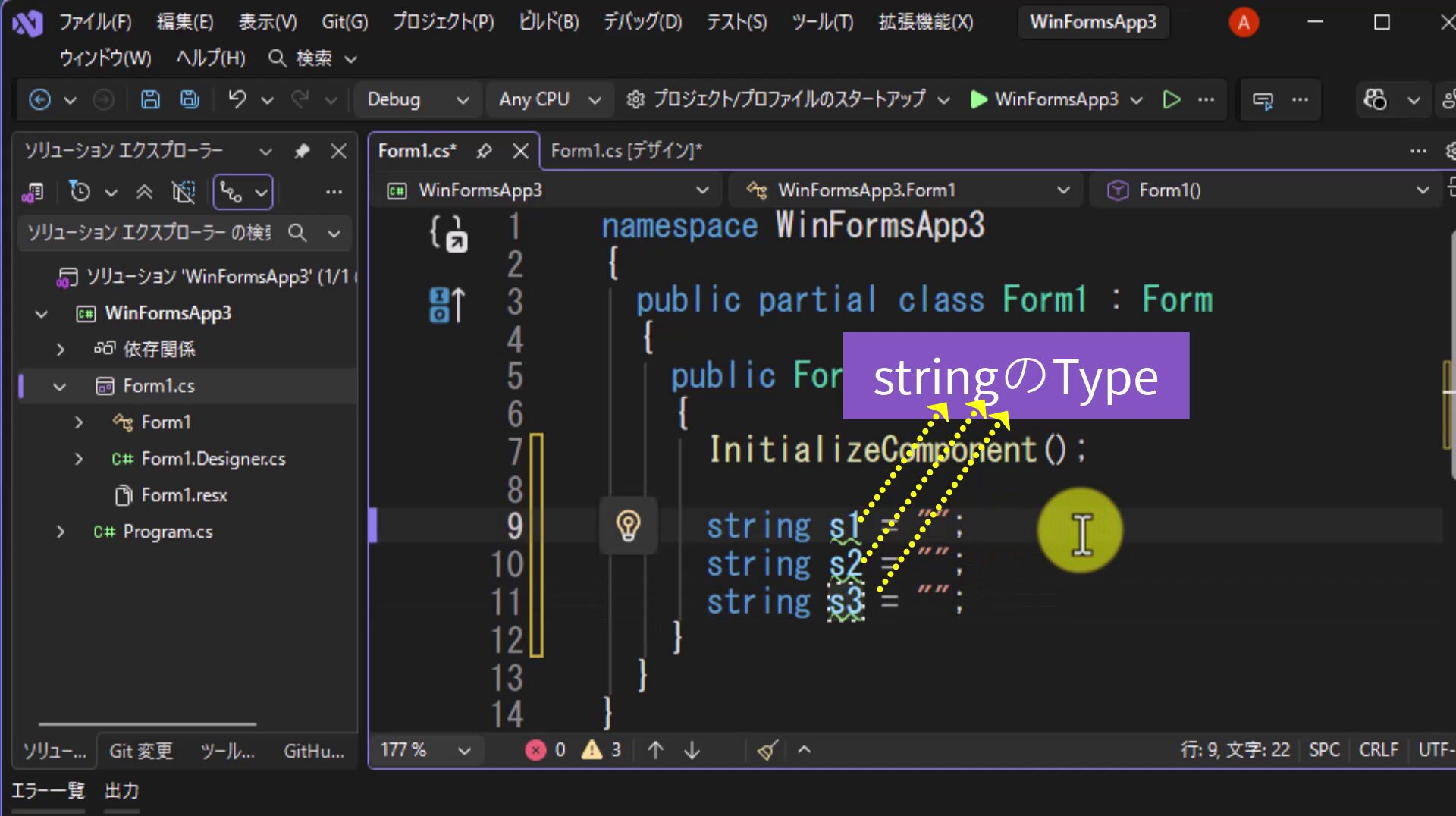Select Form1.resx in Solution Explorer
1456x816 pixels.
(184, 495)
